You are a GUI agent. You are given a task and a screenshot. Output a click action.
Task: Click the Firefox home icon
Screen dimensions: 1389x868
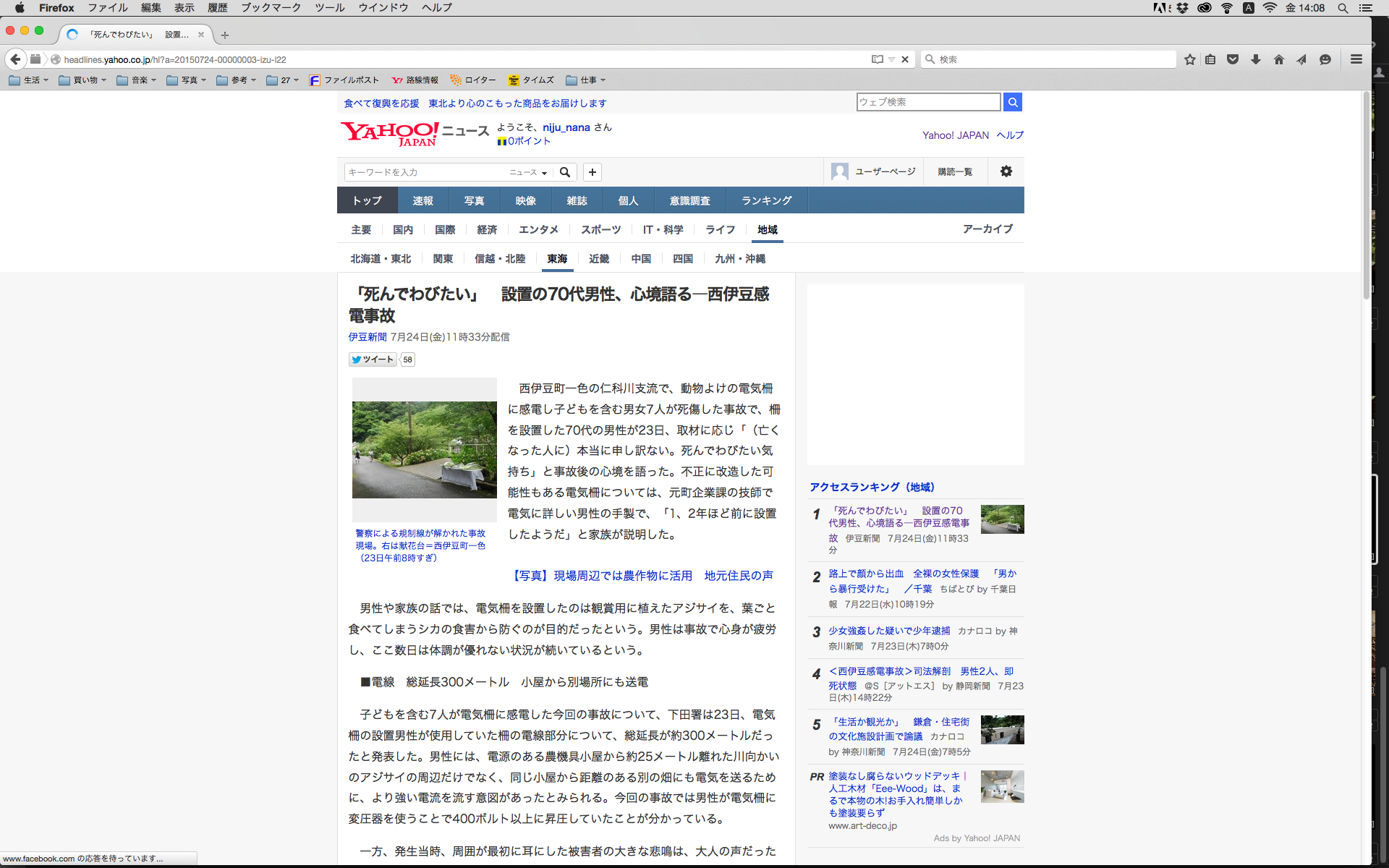click(1278, 59)
